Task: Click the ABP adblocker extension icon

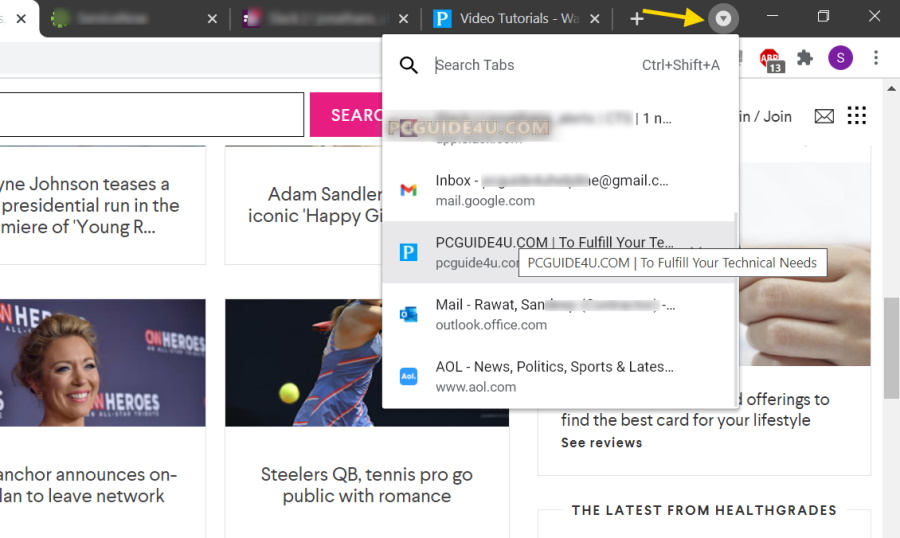Action: pyautogui.click(x=769, y=59)
